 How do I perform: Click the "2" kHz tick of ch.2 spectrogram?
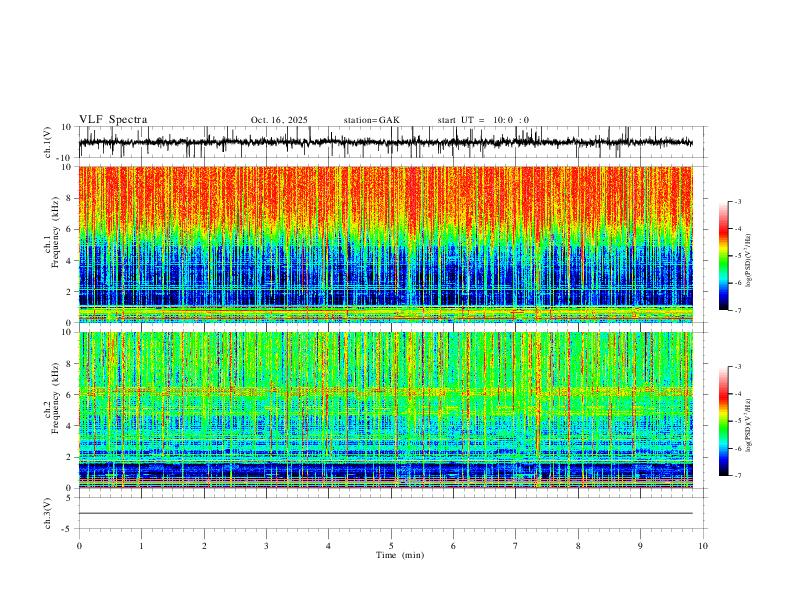click(x=69, y=457)
